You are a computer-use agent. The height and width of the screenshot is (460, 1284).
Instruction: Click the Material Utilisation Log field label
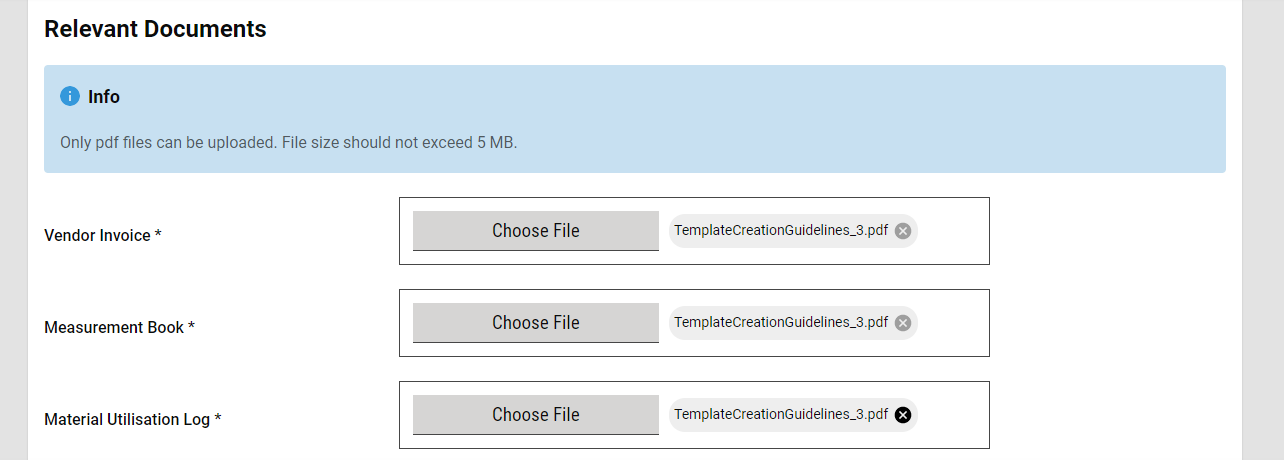(131, 420)
